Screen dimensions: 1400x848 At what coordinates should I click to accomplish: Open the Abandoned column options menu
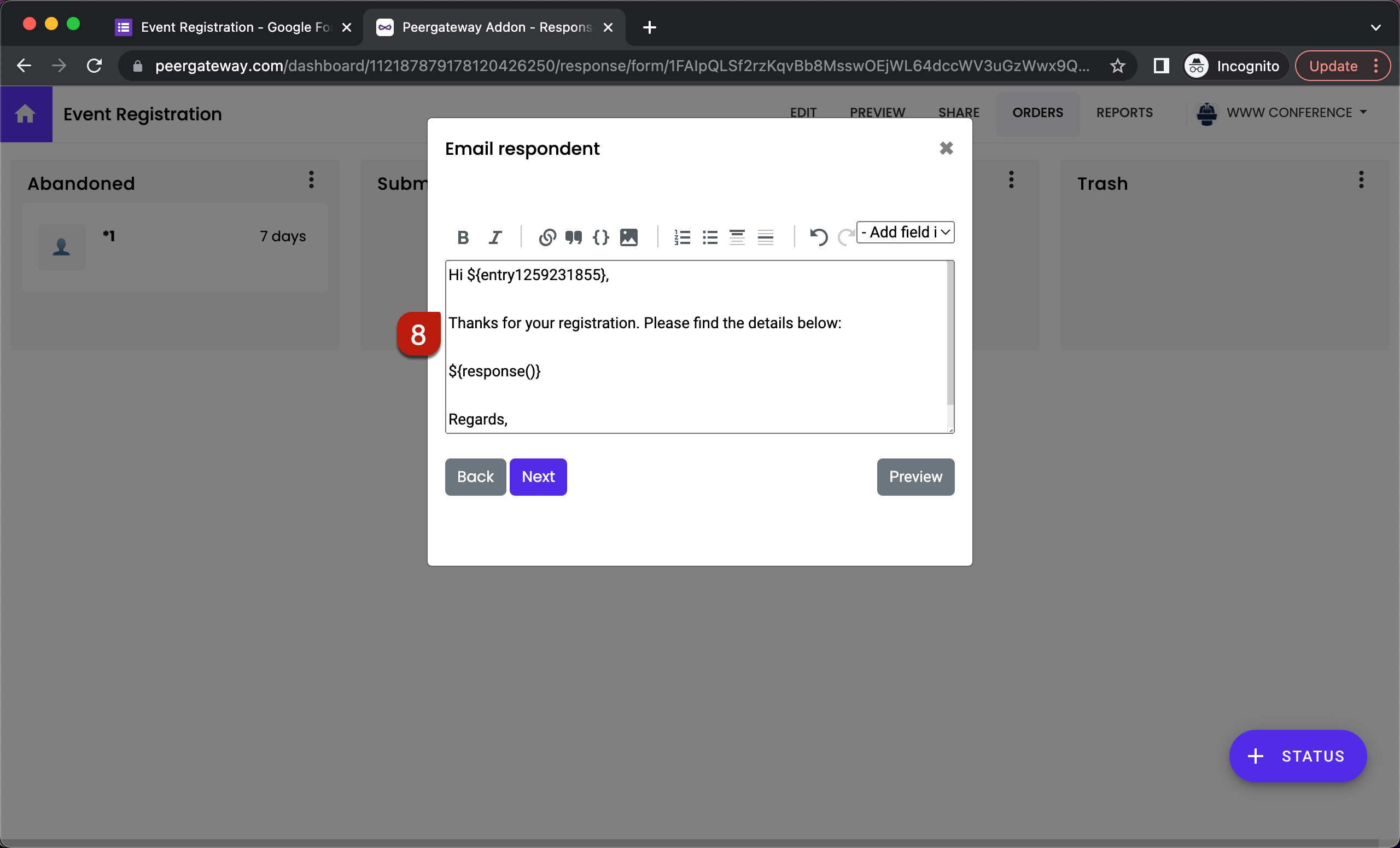point(311,180)
